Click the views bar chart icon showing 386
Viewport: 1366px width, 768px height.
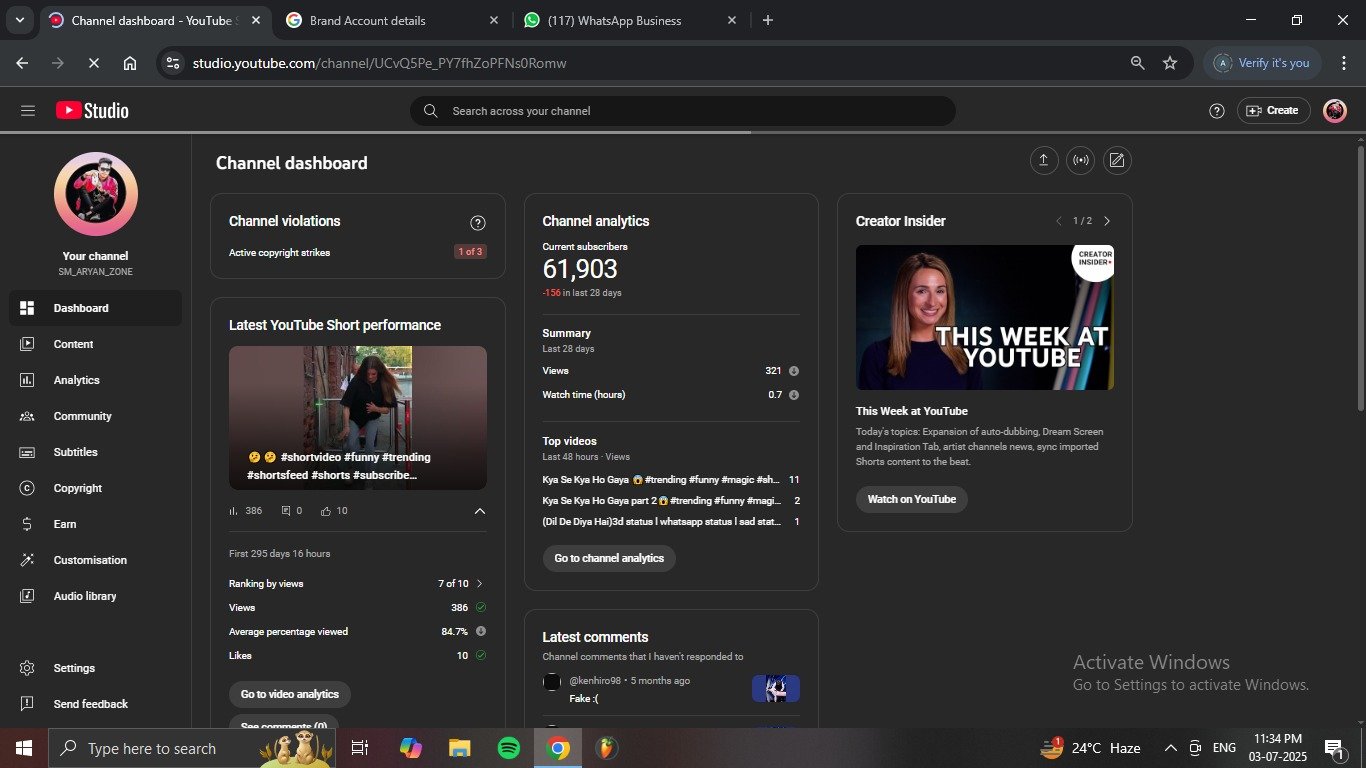click(x=234, y=511)
